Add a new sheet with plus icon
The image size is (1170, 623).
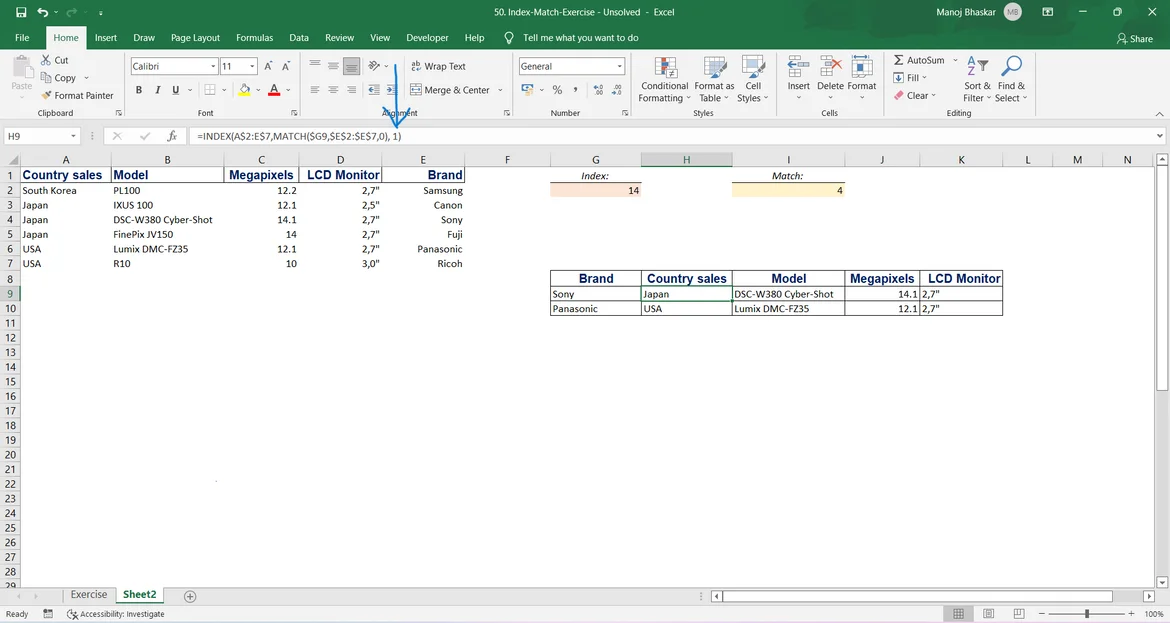[190, 596]
